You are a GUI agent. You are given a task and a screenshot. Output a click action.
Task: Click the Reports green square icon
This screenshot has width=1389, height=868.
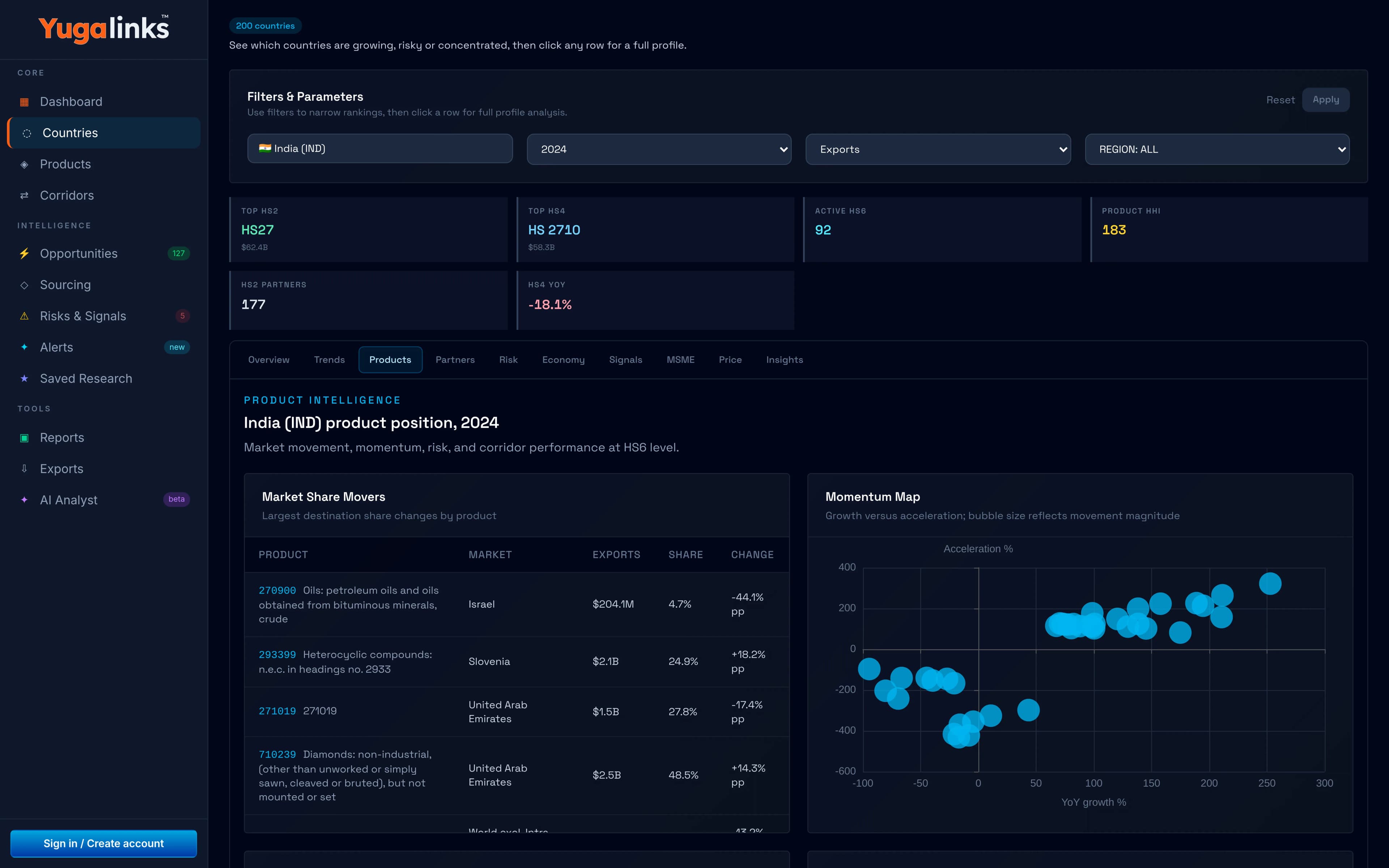(24, 438)
